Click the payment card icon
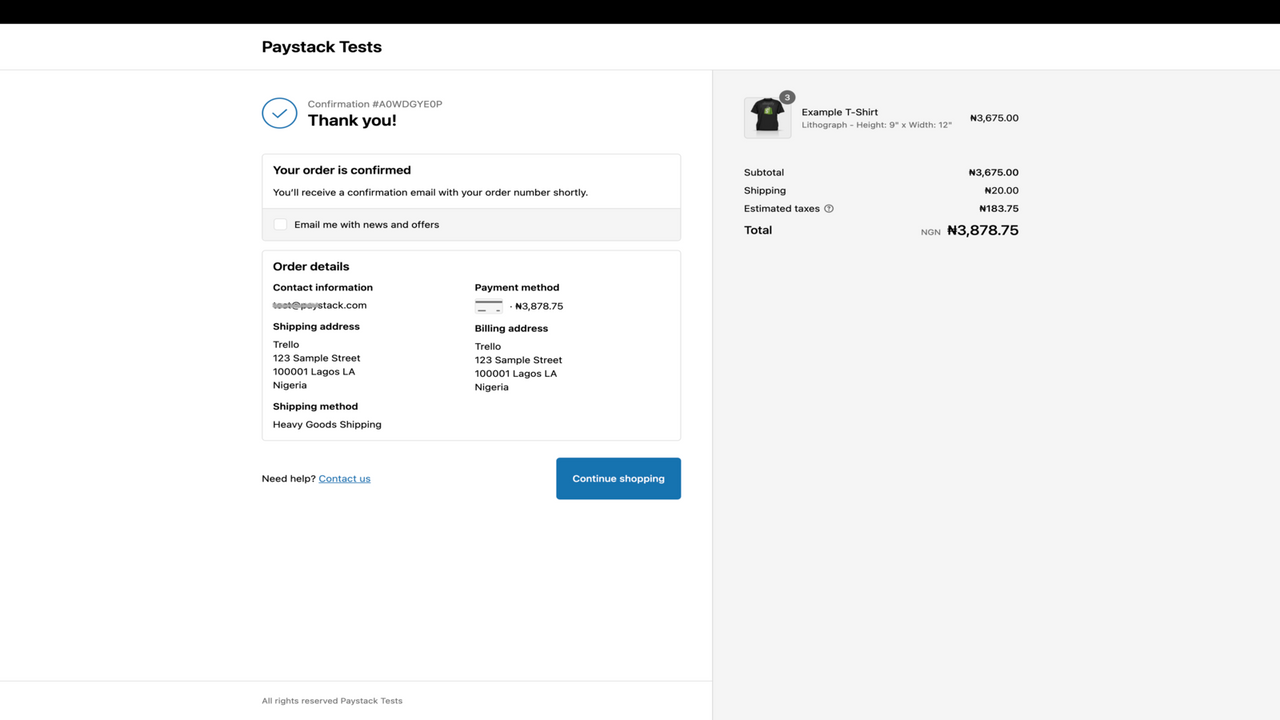 [x=489, y=306]
